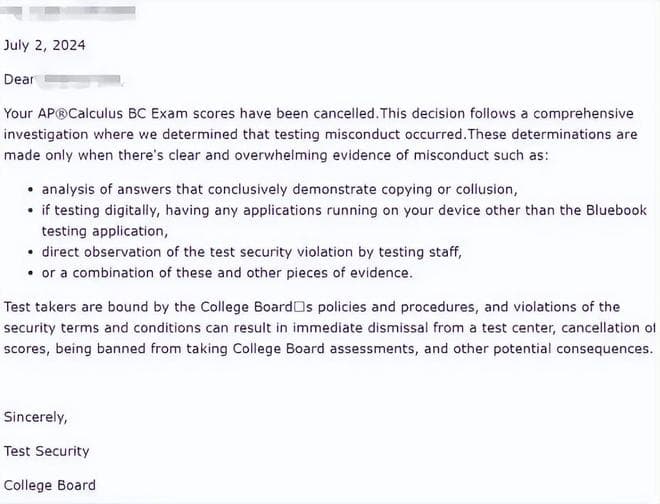Click the broken character in College Board's
The height and width of the screenshot is (504, 660).
[x=299, y=307]
